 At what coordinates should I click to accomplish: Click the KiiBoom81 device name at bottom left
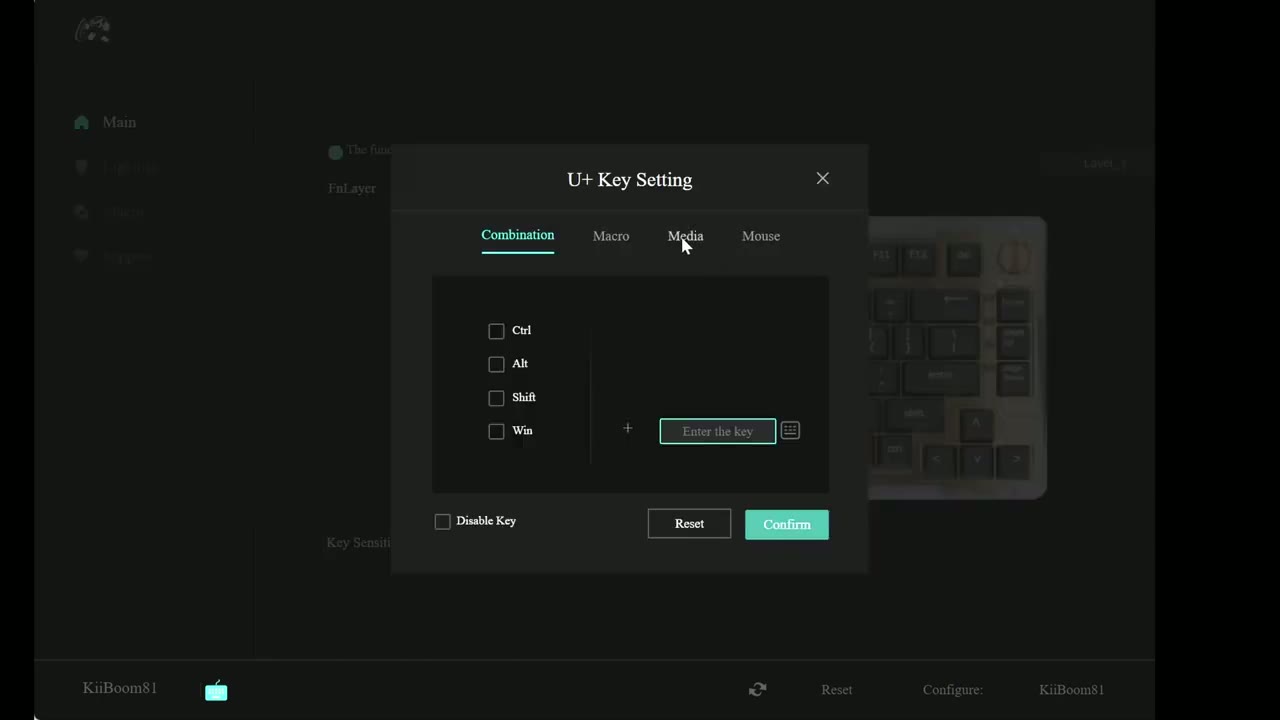click(120, 688)
